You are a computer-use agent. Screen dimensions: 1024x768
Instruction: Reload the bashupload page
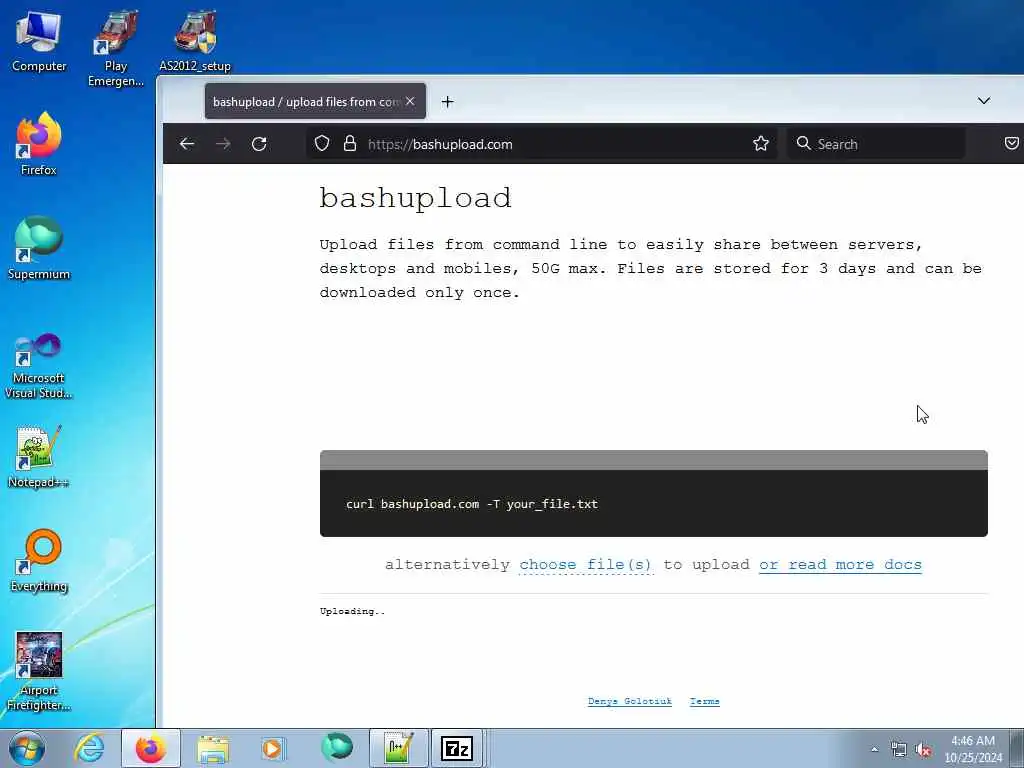[259, 144]
